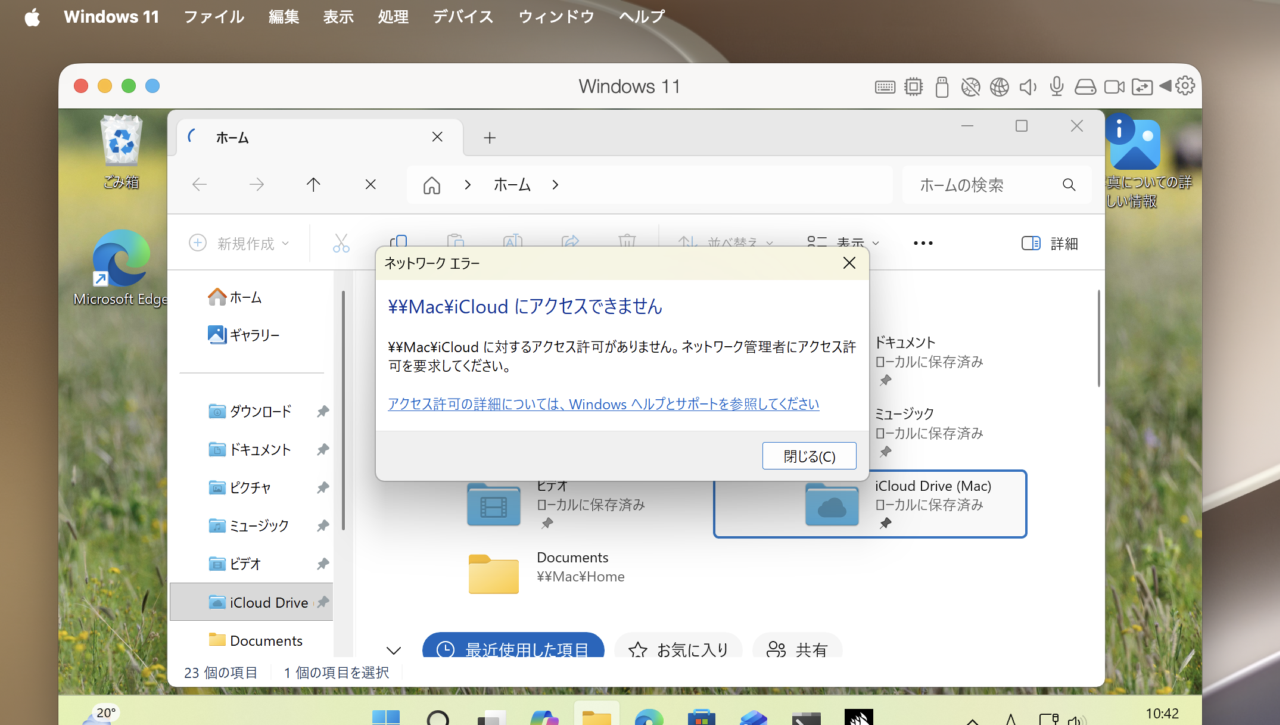Open the three-dots more options menu
The image size is (1280, 725).
(x=923, y=243)
